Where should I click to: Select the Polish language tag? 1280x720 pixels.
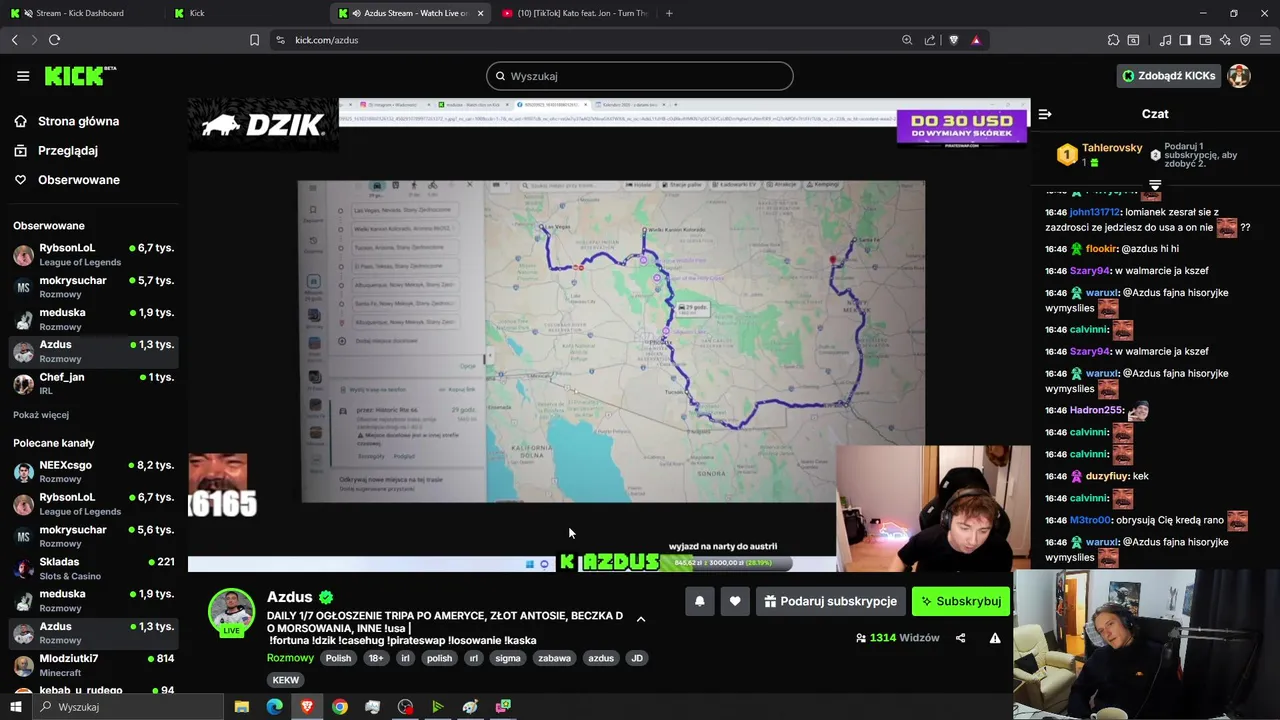click(x=339, y=658)
